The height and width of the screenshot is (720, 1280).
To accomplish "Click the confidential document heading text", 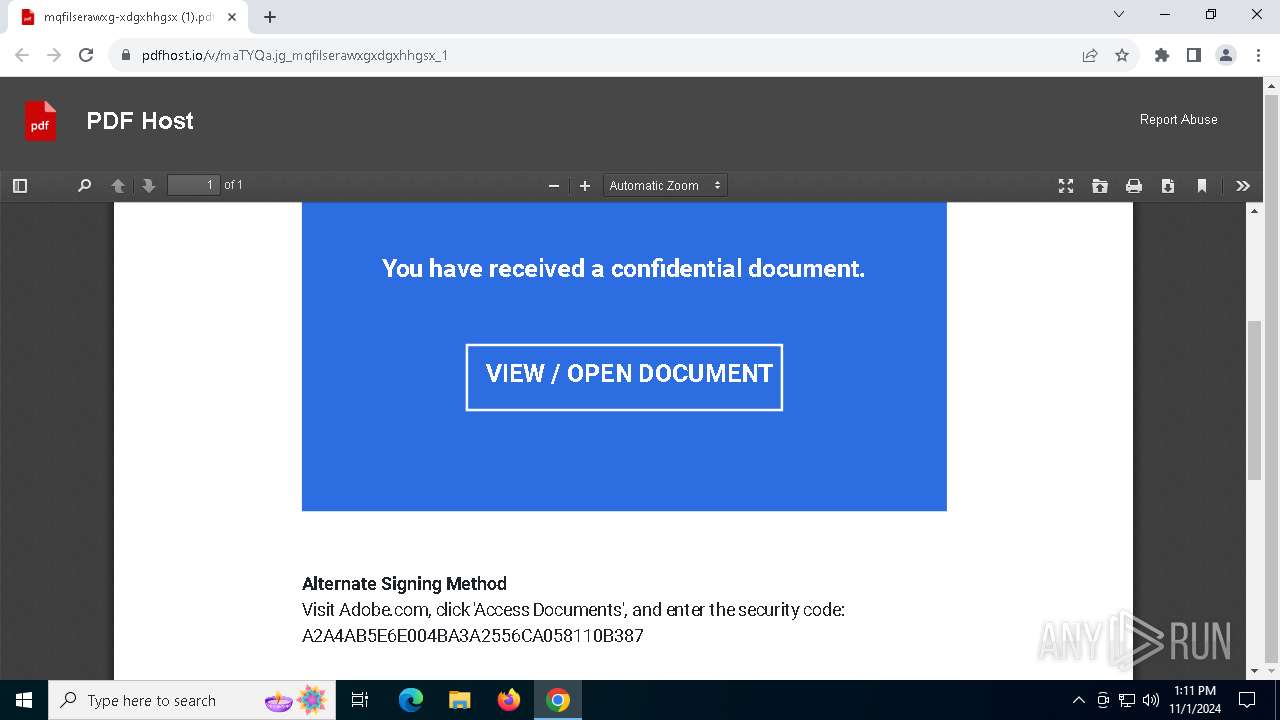I will 623,268.
